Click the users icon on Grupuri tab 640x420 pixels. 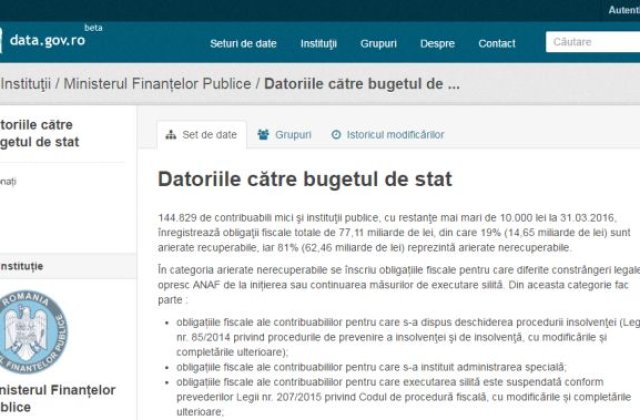[x=263, y=135]
